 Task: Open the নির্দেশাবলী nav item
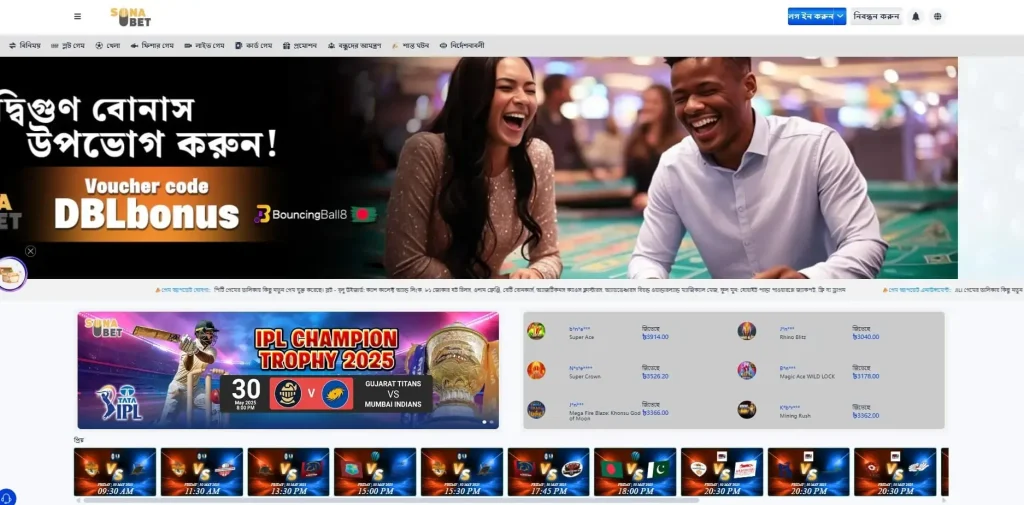462,46
